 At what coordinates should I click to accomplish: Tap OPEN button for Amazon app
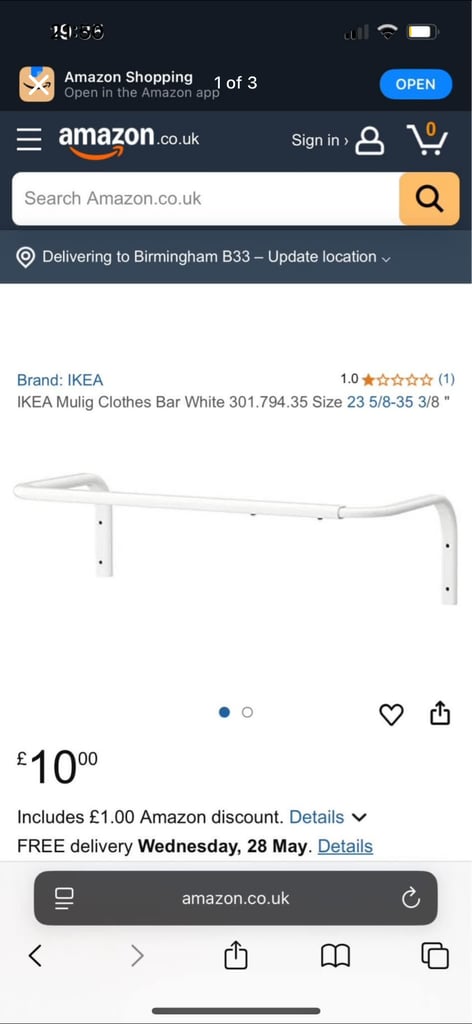(416, 84)
